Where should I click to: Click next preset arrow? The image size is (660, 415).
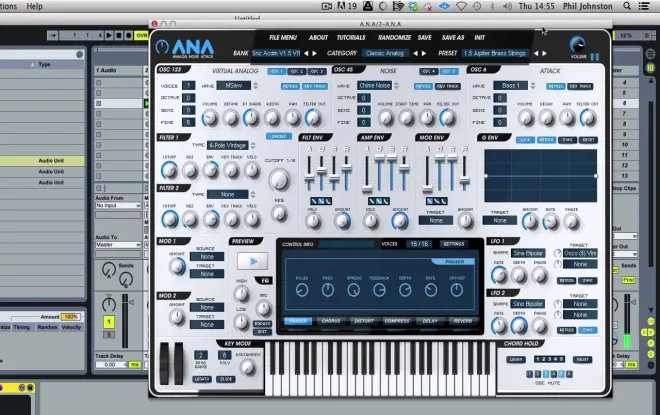tap(545, 53)
